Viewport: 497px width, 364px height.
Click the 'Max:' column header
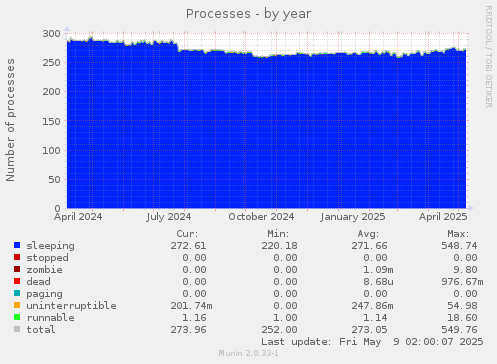tap(458, 234)
